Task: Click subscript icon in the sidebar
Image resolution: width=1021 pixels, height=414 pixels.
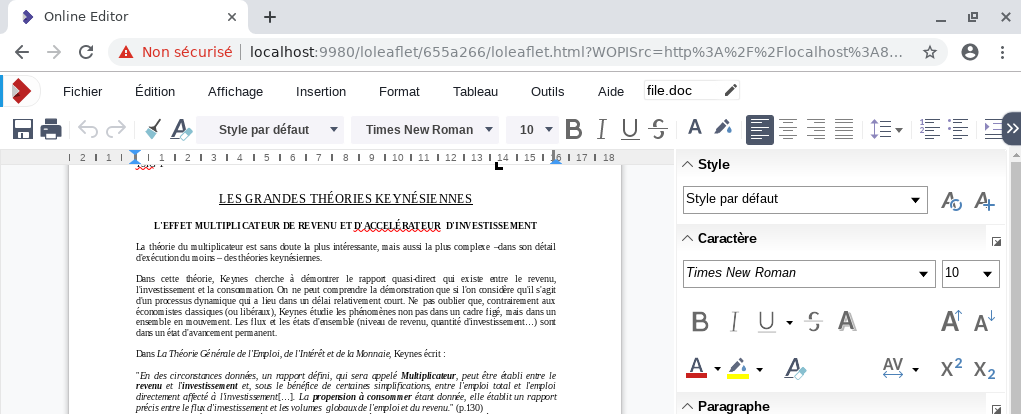Action: pos(984,368)
